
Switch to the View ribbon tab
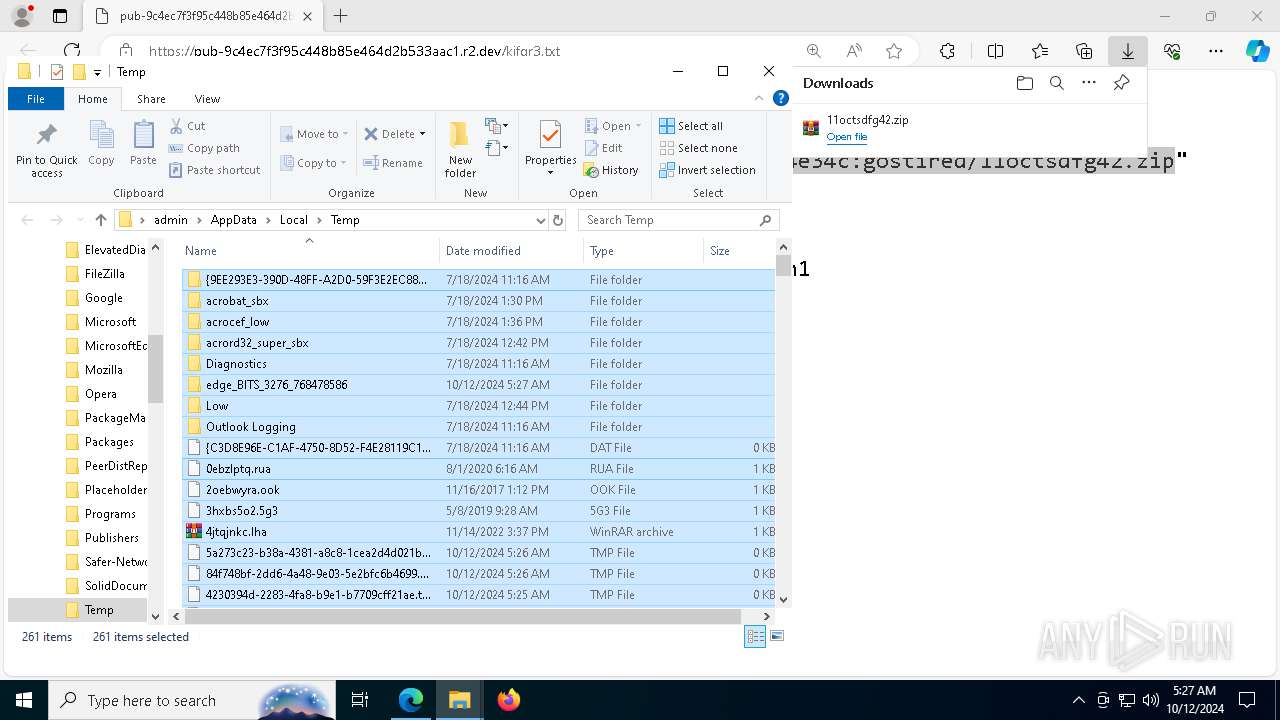[x=207, y=99]
